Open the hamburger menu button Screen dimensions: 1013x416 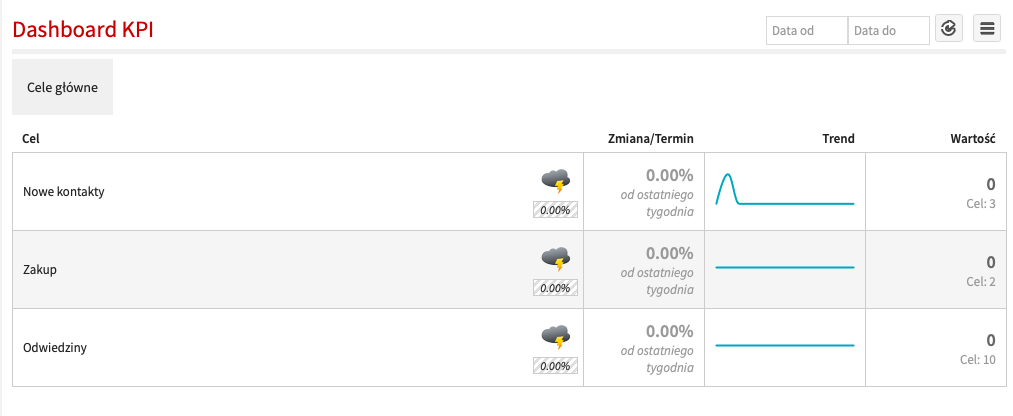987,30
